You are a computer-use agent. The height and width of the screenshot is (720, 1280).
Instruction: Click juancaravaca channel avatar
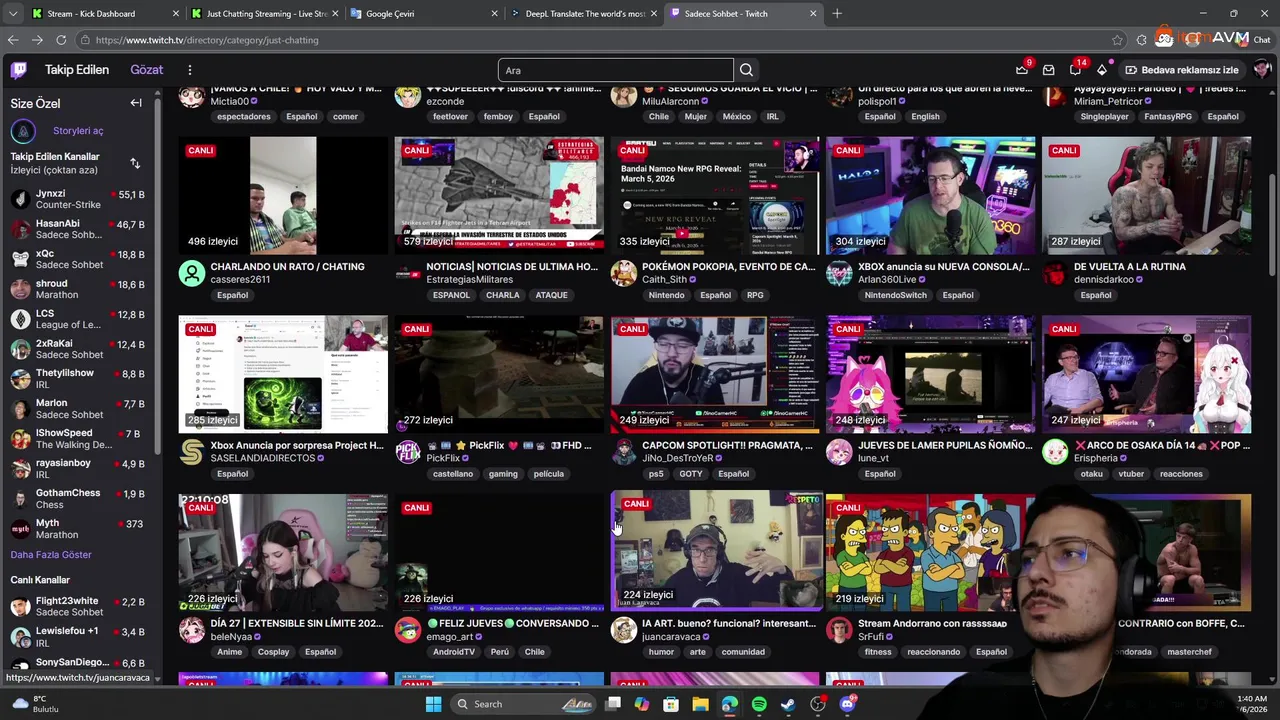point(623,630)
